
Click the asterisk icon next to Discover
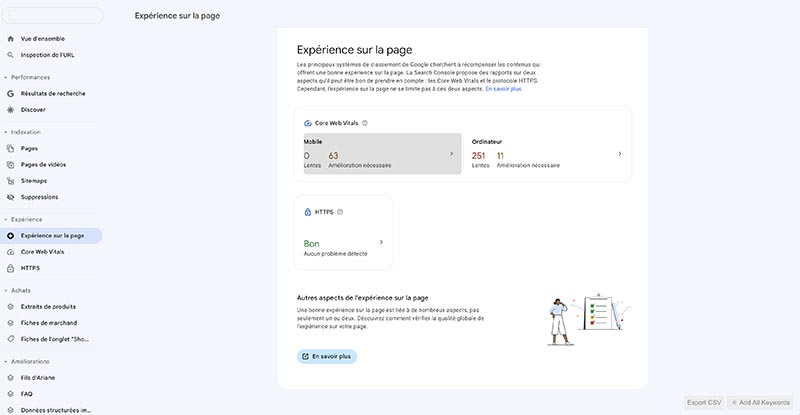click(x=11, y=109)
